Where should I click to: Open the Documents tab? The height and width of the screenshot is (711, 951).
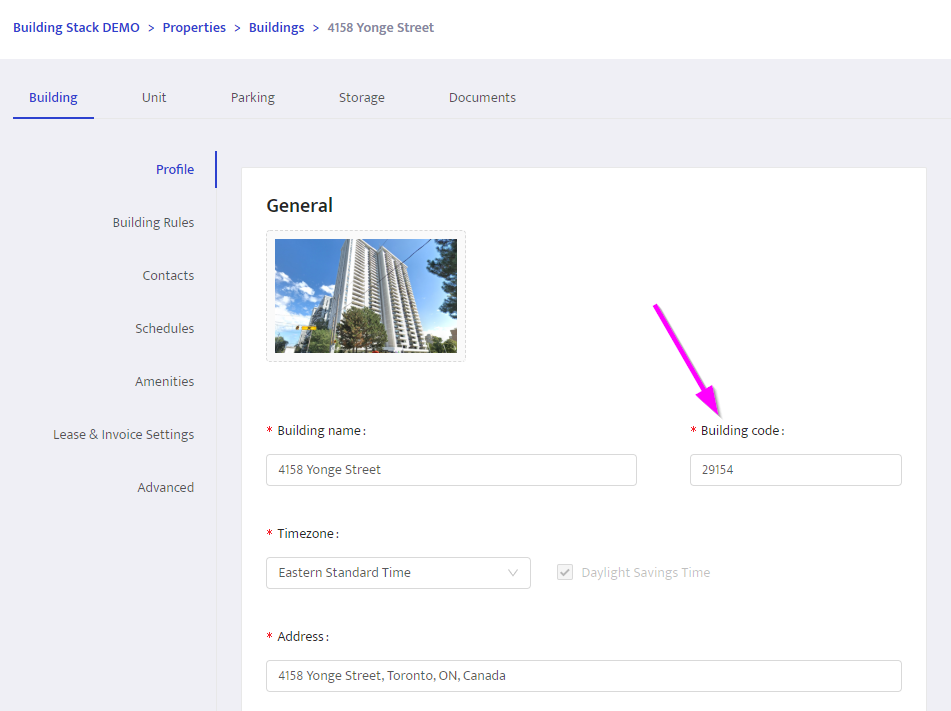pos(482,98)
